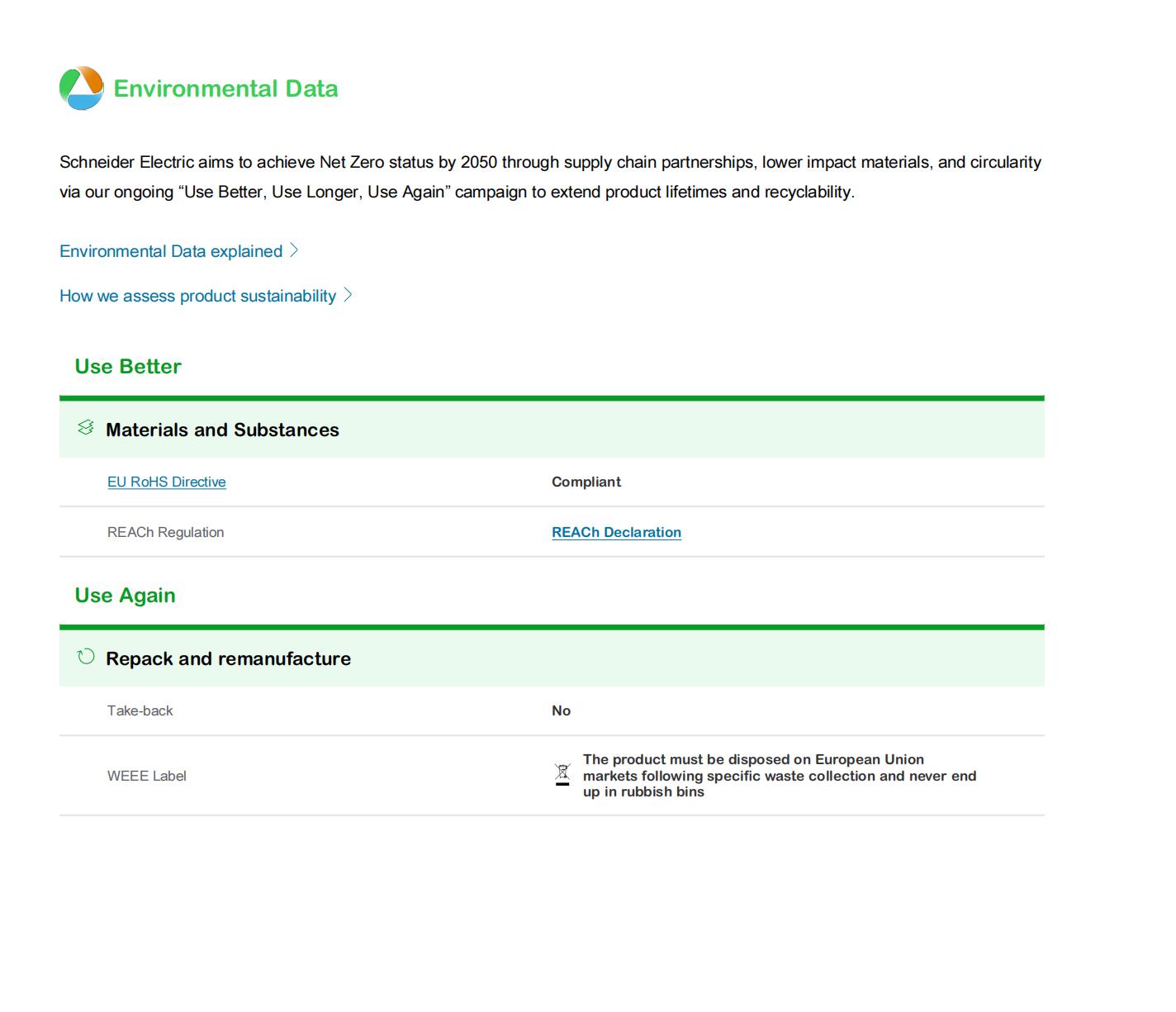Click the Compliant value for EU RoHS
The height and width of the screenshot is (1012, 1176).
click(586, 482)
